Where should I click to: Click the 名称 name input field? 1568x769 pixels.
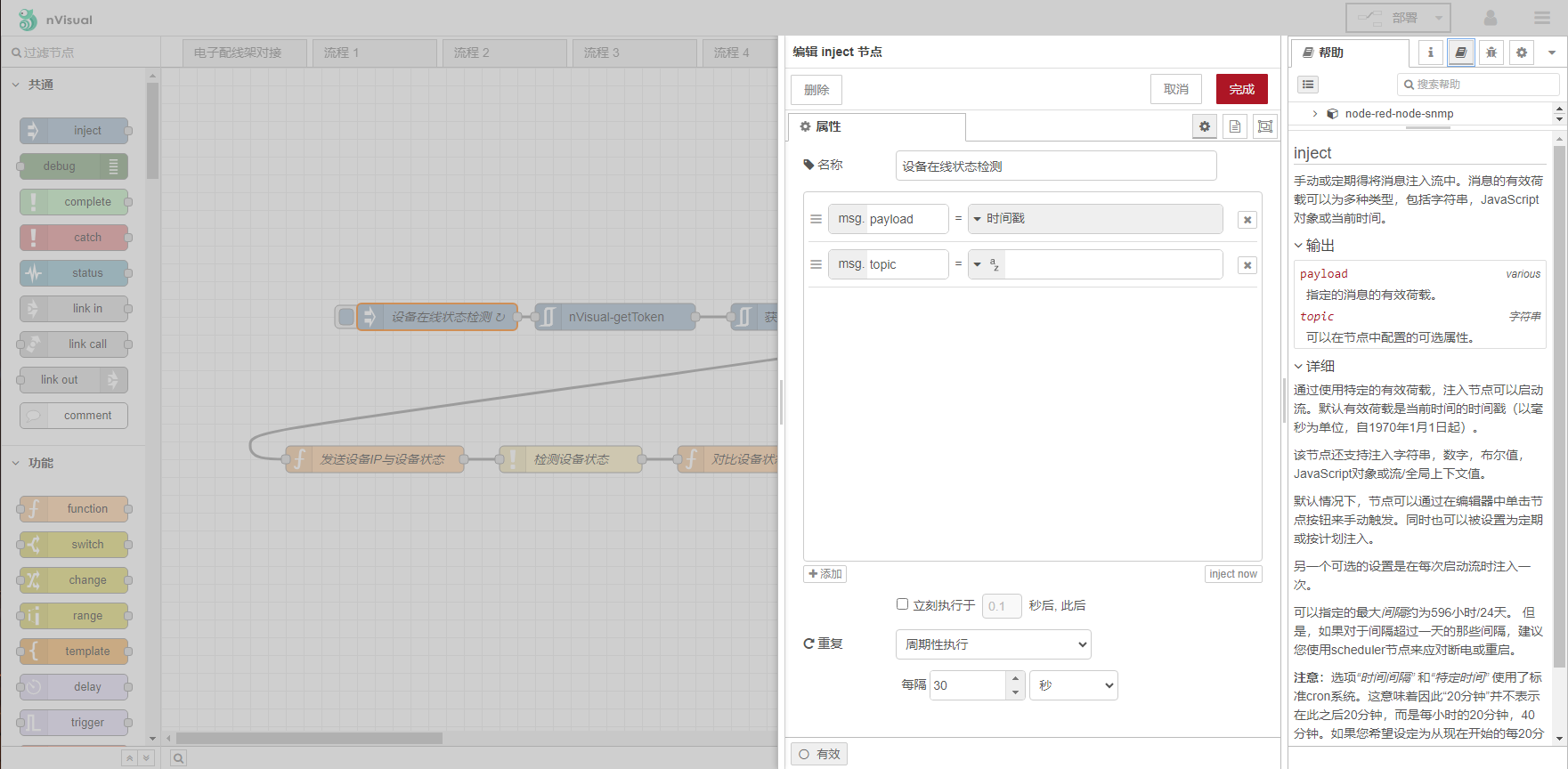click(1055, 166)
